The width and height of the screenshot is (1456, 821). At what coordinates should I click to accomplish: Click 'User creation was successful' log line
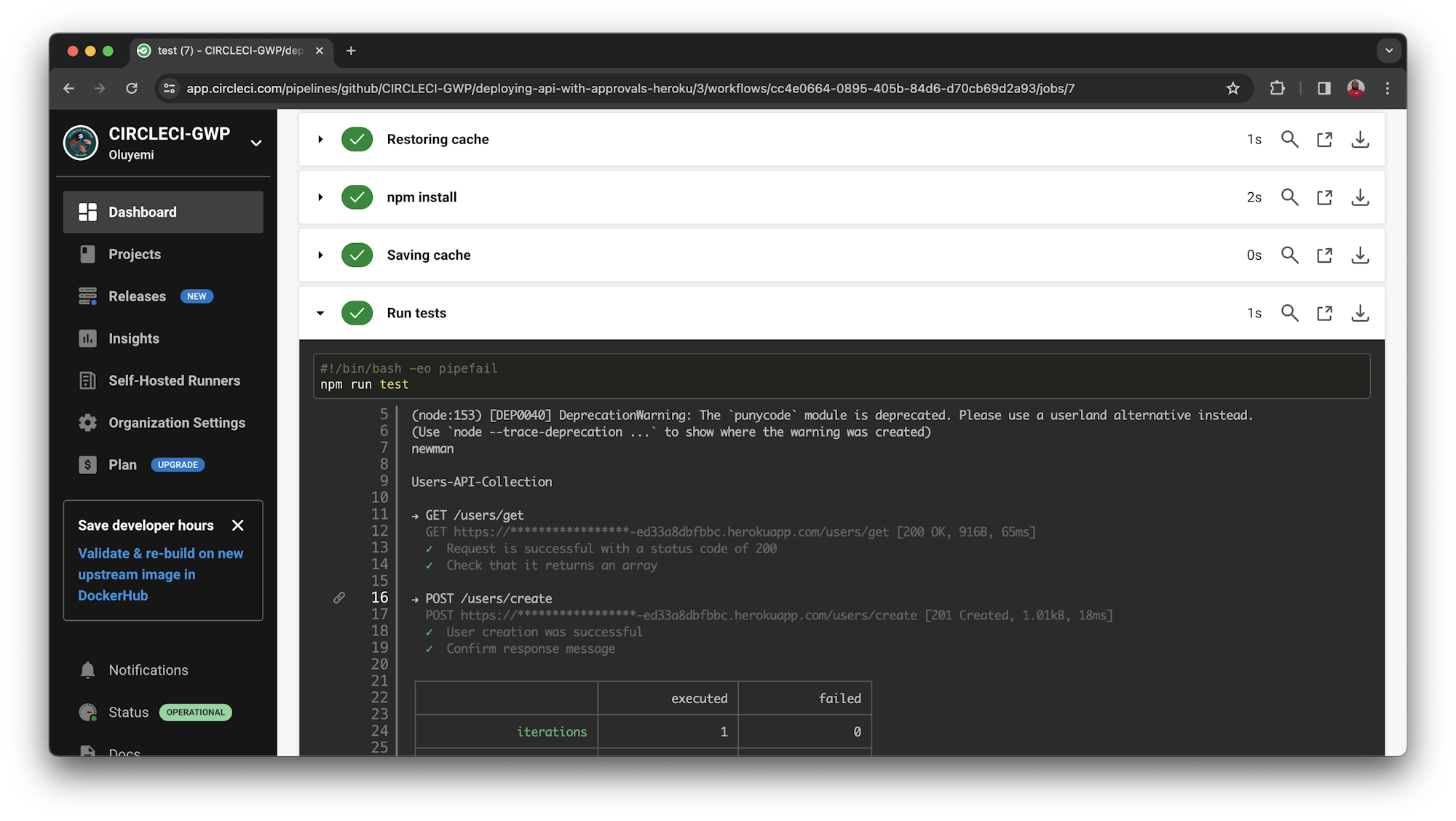(x=544, y=632)
